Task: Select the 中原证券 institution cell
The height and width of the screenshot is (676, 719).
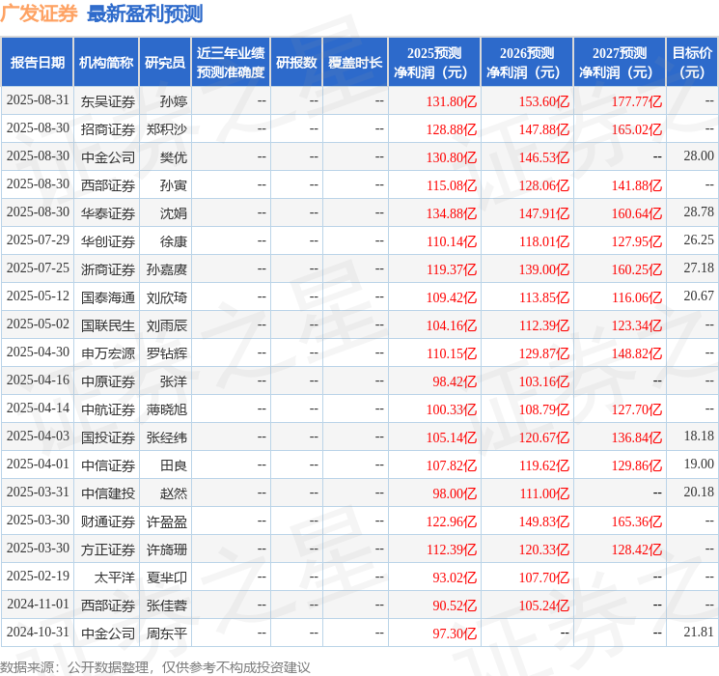Action: 106,381
